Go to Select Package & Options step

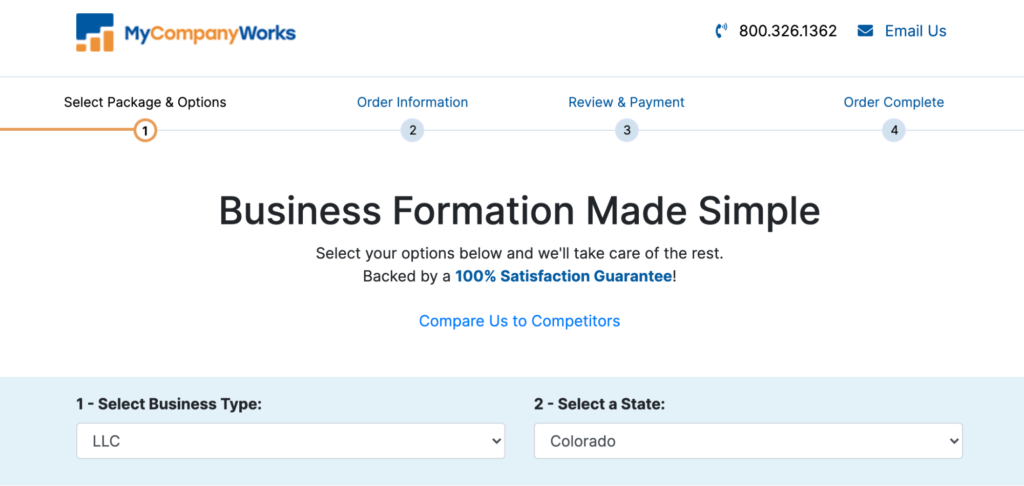[145, 103]
